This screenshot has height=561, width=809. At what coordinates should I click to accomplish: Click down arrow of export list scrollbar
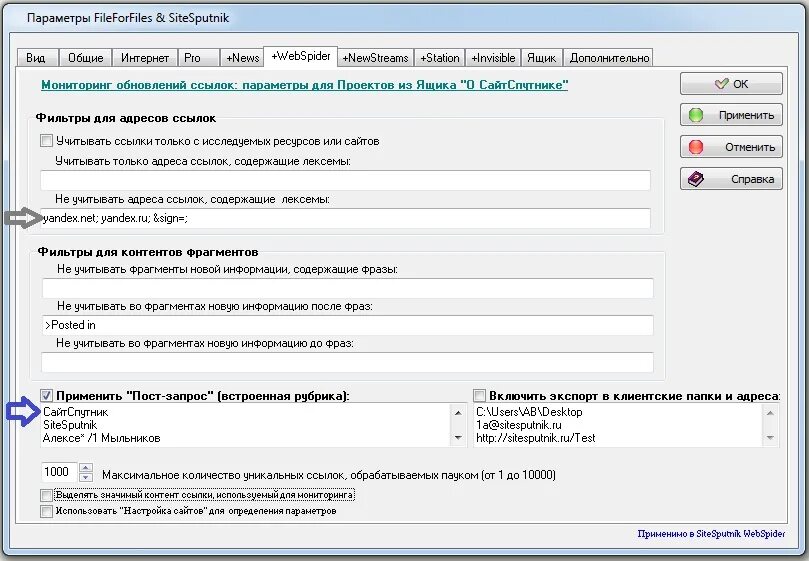[x=770, y=438]
